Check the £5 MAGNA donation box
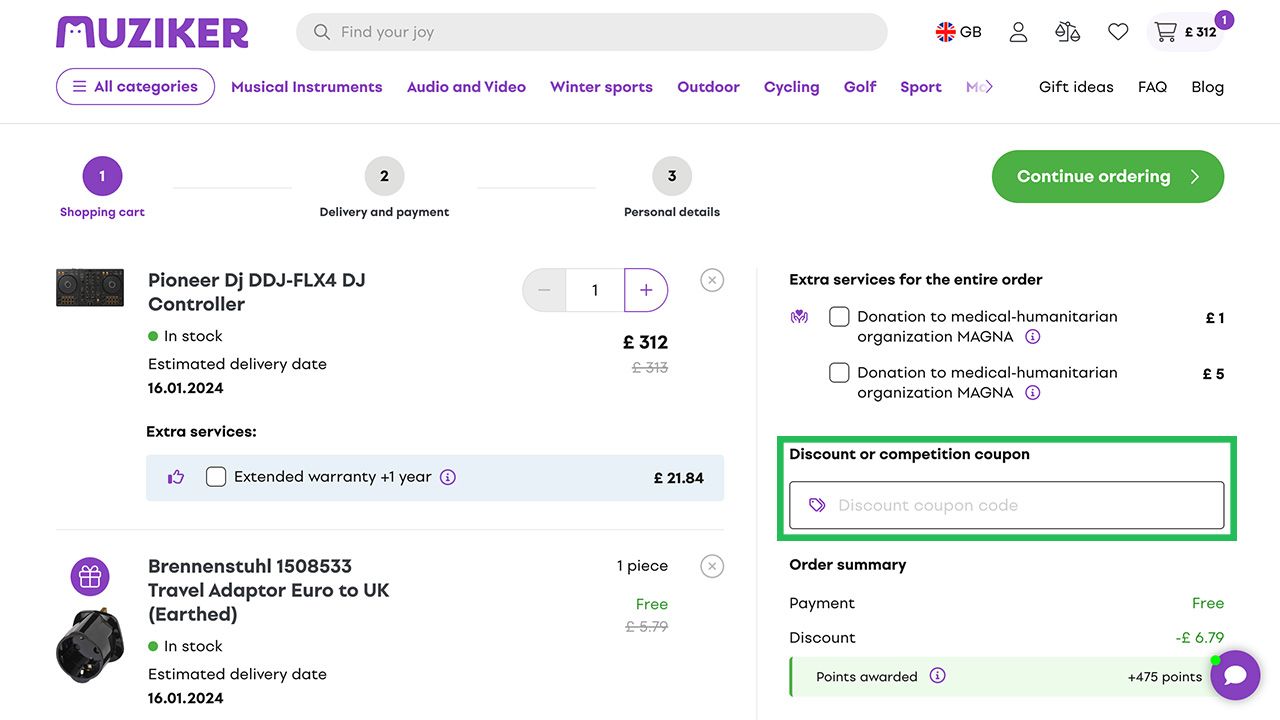Image resolution: width=1280 pixels, height=720 pixels. pyautogui.click(x=839, y=373)
